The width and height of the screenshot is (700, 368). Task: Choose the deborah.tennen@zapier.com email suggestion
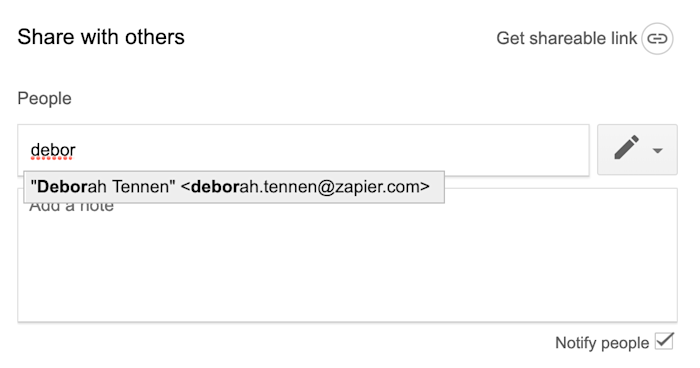pyautogui.click(x=305, y=187)
